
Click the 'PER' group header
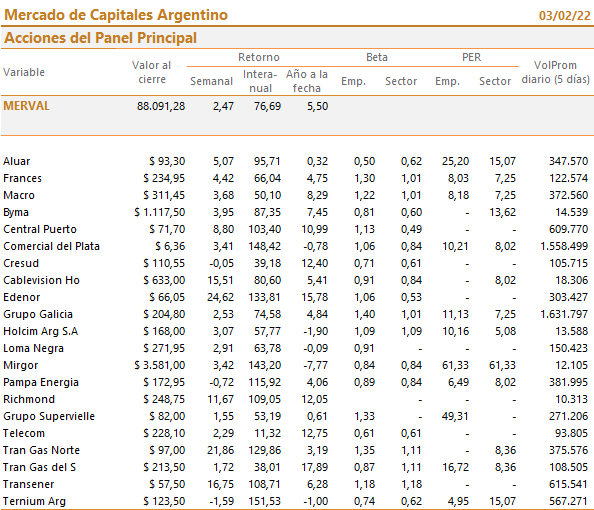[x=471, y=57]
